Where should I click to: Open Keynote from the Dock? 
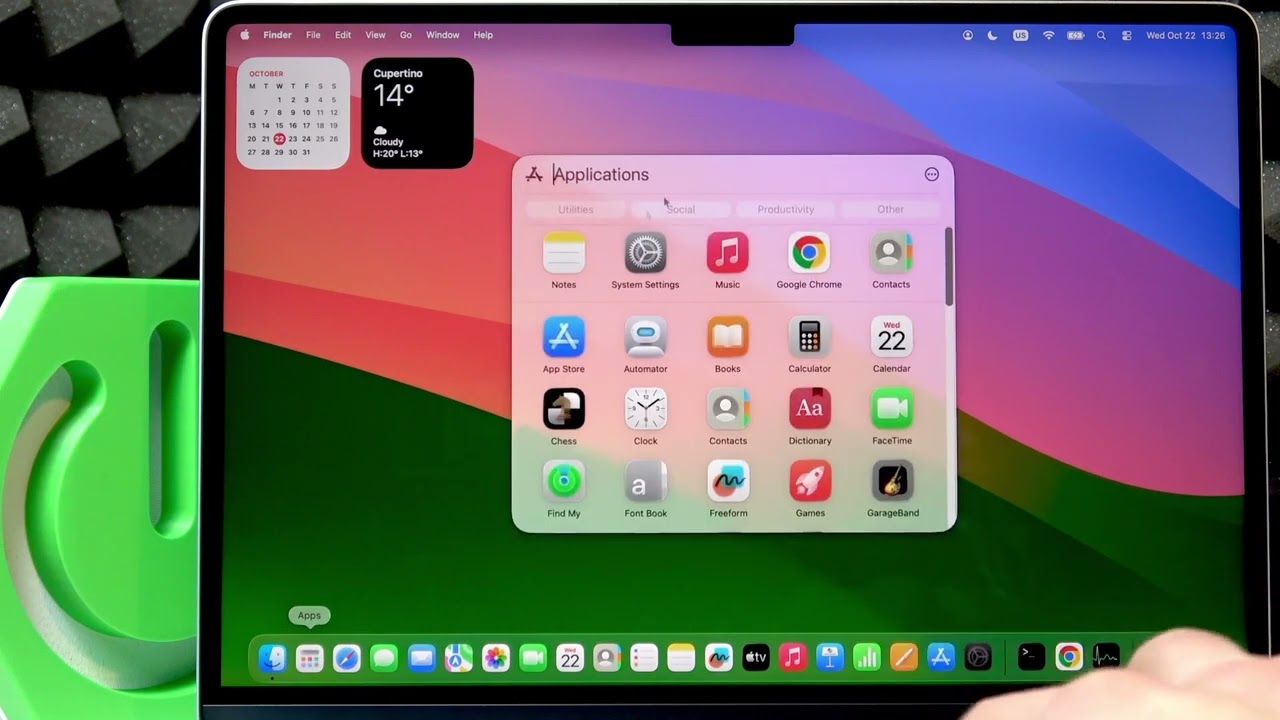coord(830,658)
